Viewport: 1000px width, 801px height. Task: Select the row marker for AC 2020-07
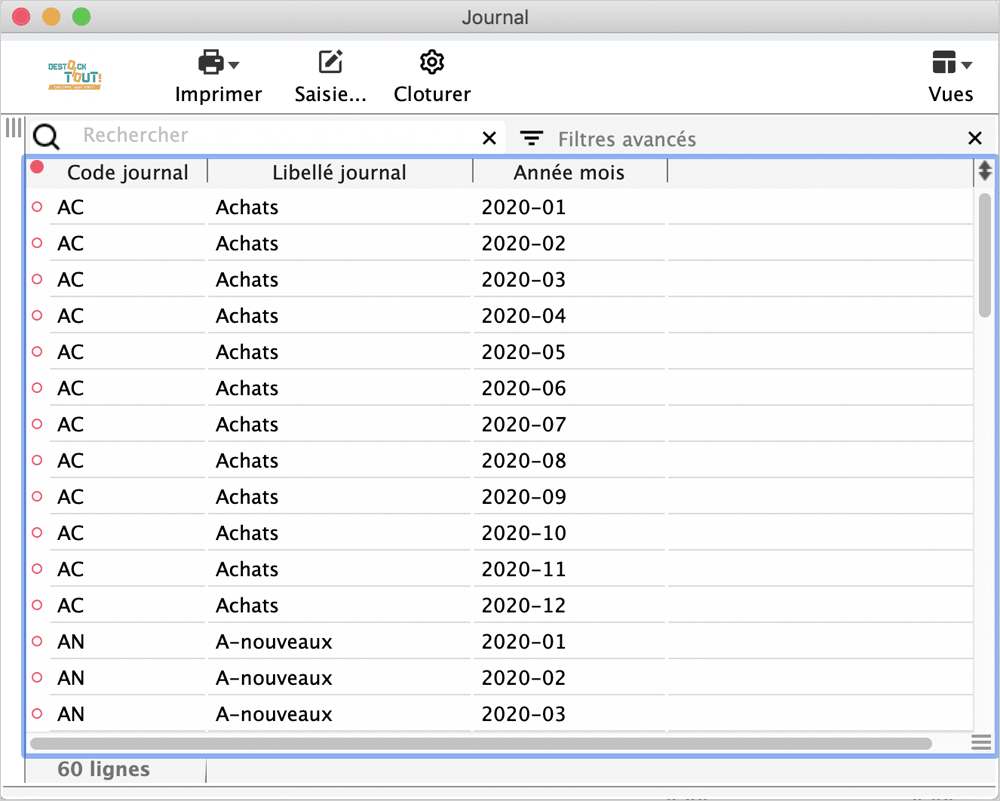tap(37, 424)
